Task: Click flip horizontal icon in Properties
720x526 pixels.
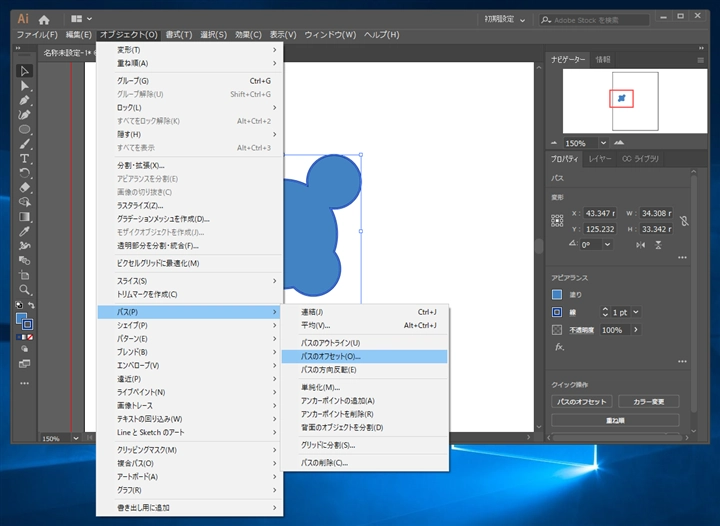Action: click(x=641, y=245)
